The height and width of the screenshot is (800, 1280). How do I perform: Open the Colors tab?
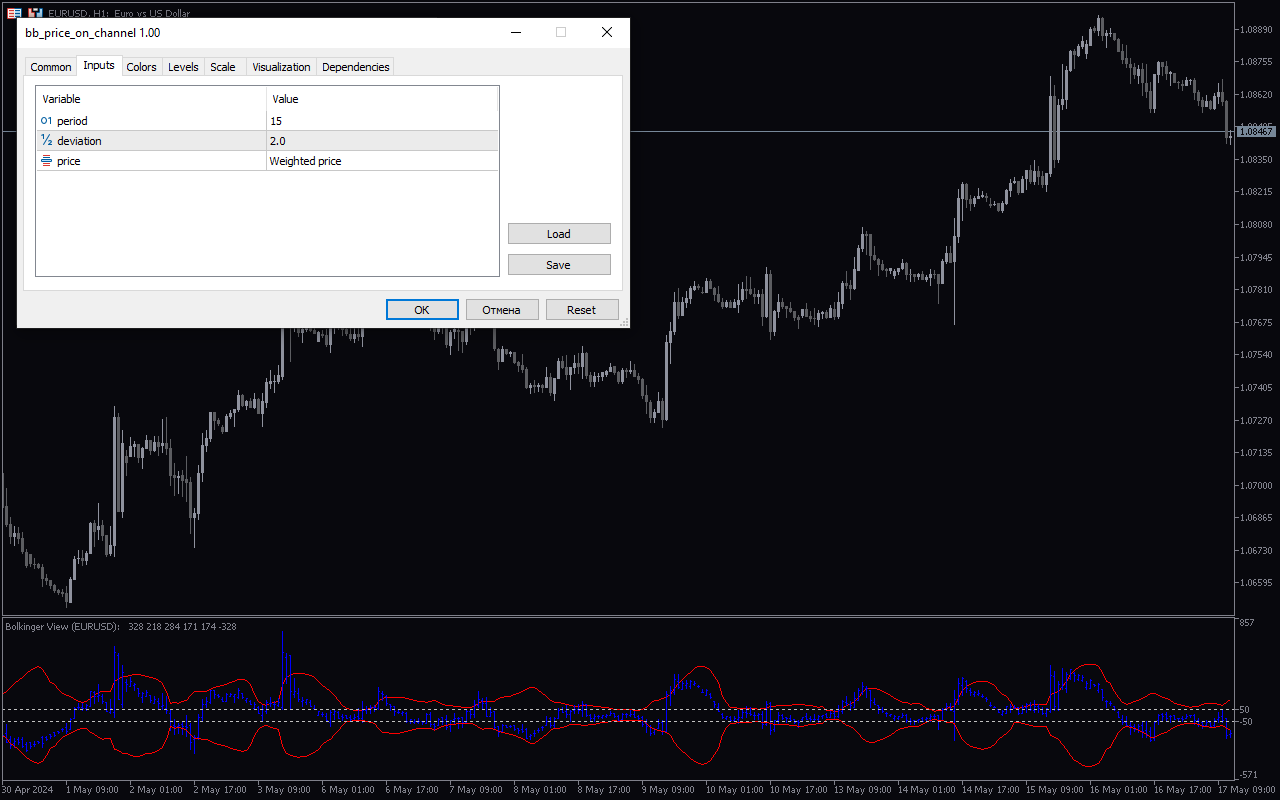[142, 67]
